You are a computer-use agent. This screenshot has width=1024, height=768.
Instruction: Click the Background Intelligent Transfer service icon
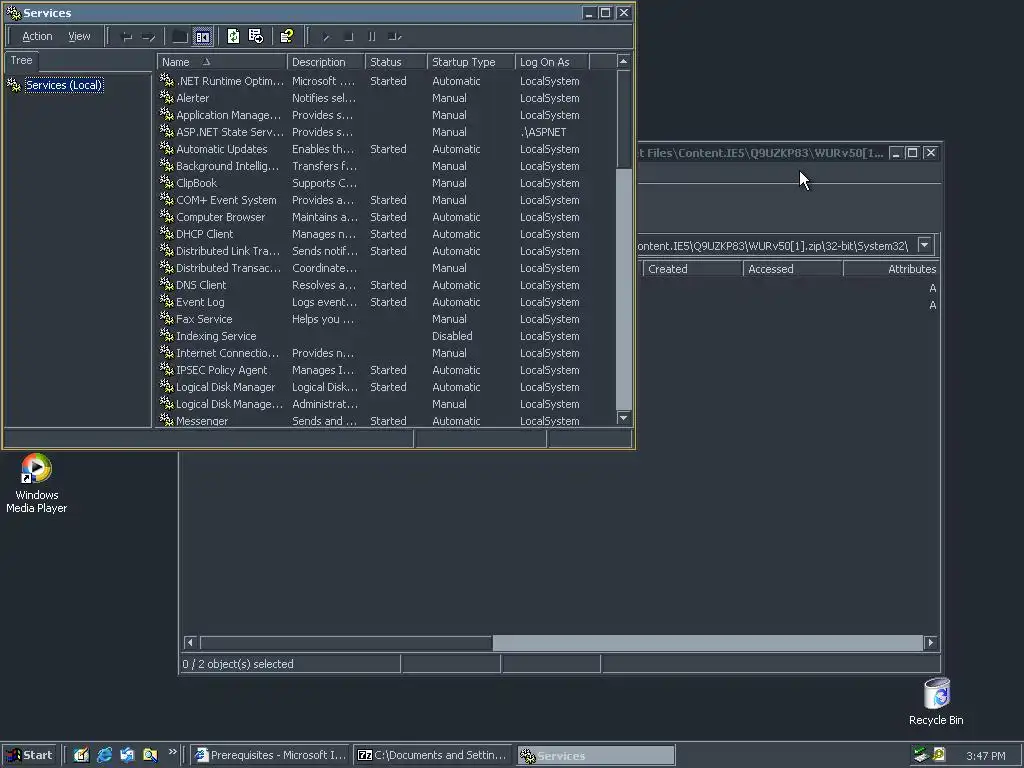tap(167, 165)
